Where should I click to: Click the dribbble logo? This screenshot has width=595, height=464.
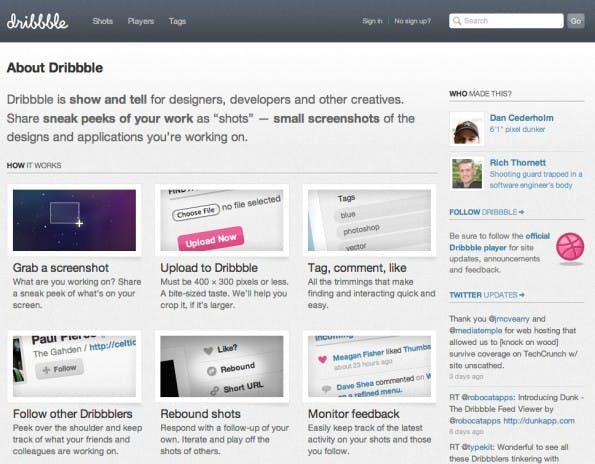[x=37, y=21]
